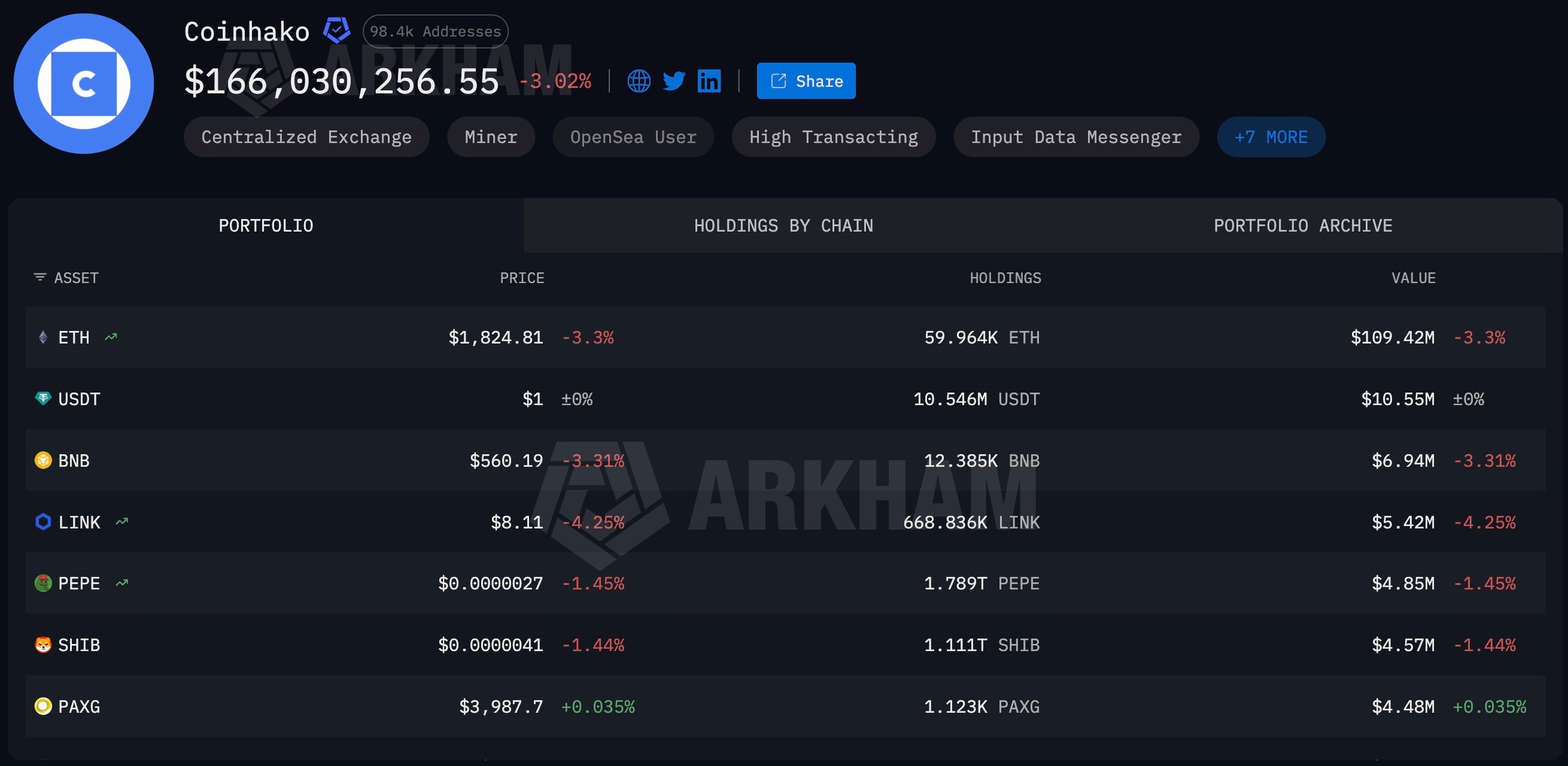The width and height of the screenshot is (1568, 766).
Task: Open the Coinhako website globe icon
Action: 639,81
